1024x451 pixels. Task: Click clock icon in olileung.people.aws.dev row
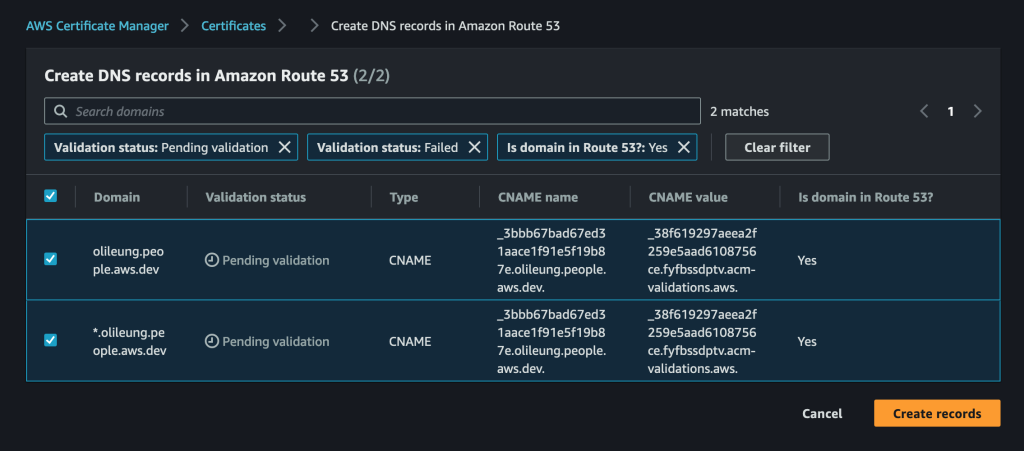click(x=212, y=260)
